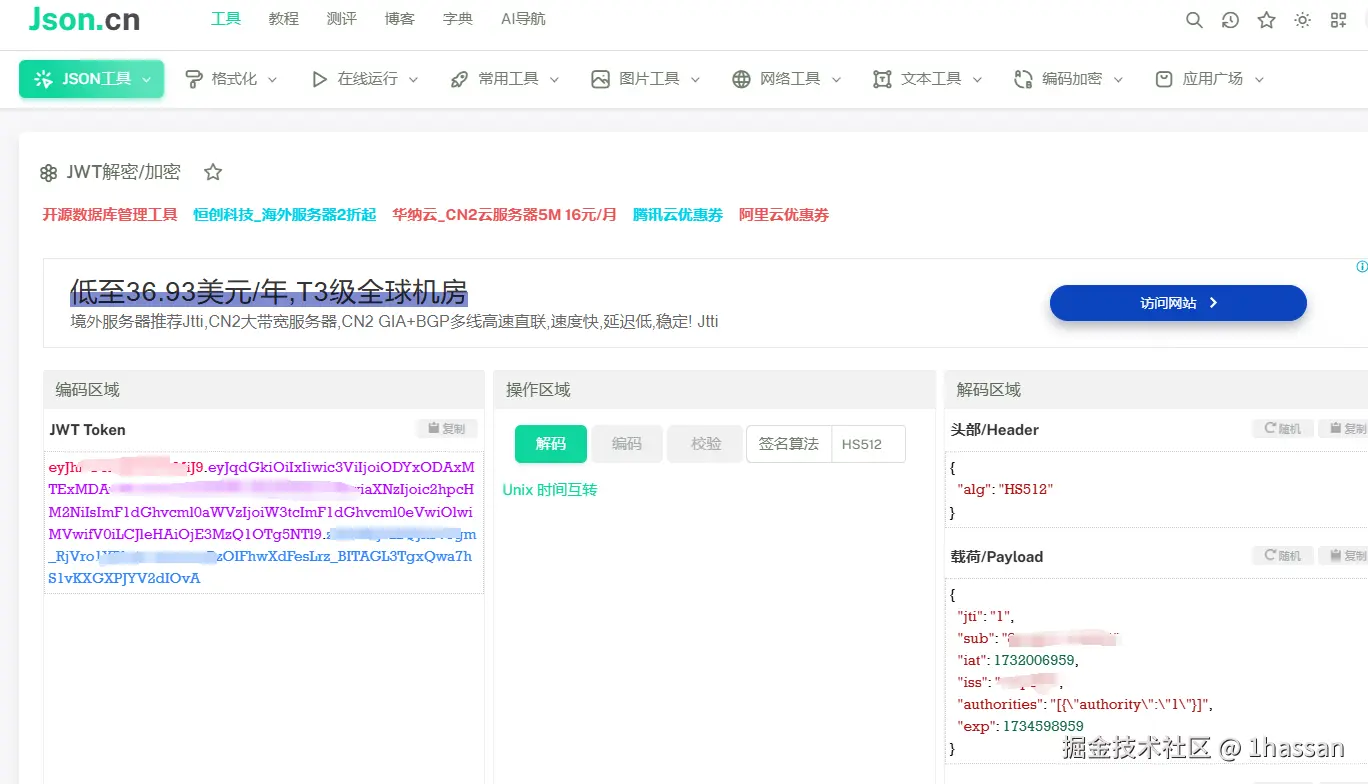Click the app store icon beside 应用广场
1368x784 pixels.
tap(1164, 79)
